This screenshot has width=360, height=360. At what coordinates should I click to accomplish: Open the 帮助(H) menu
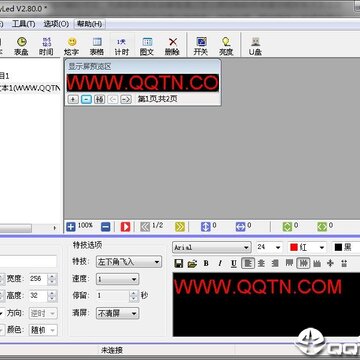(x=89, y=24)
